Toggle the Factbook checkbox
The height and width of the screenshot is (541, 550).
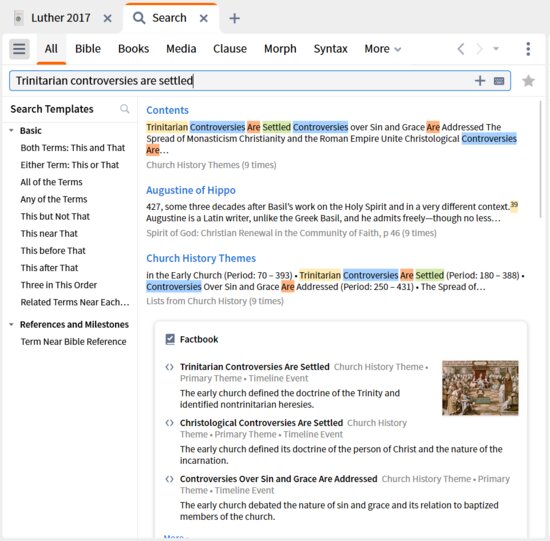[x=170, y=339]
